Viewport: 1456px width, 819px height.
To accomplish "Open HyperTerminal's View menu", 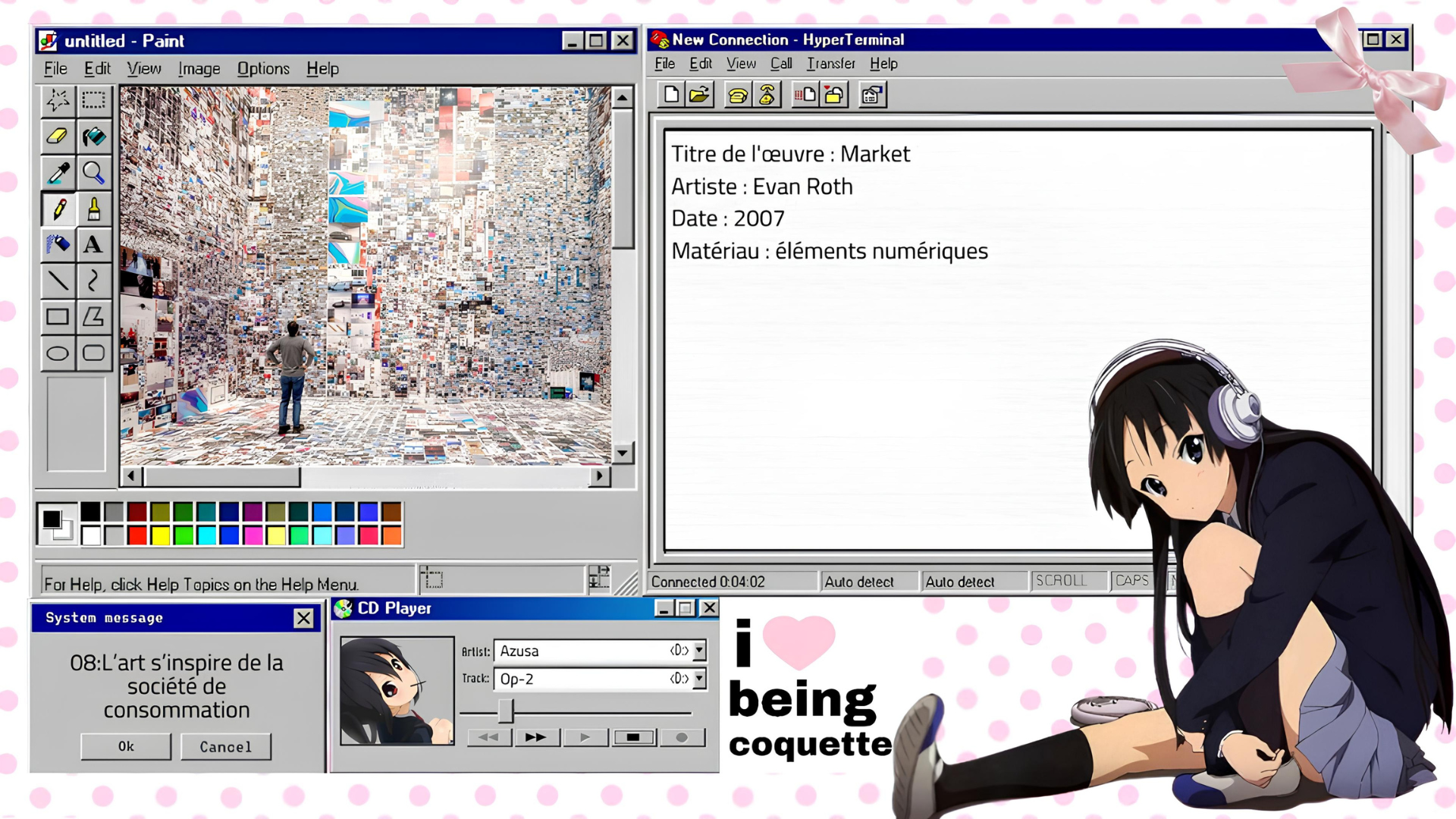I will [x=741, y=64].
